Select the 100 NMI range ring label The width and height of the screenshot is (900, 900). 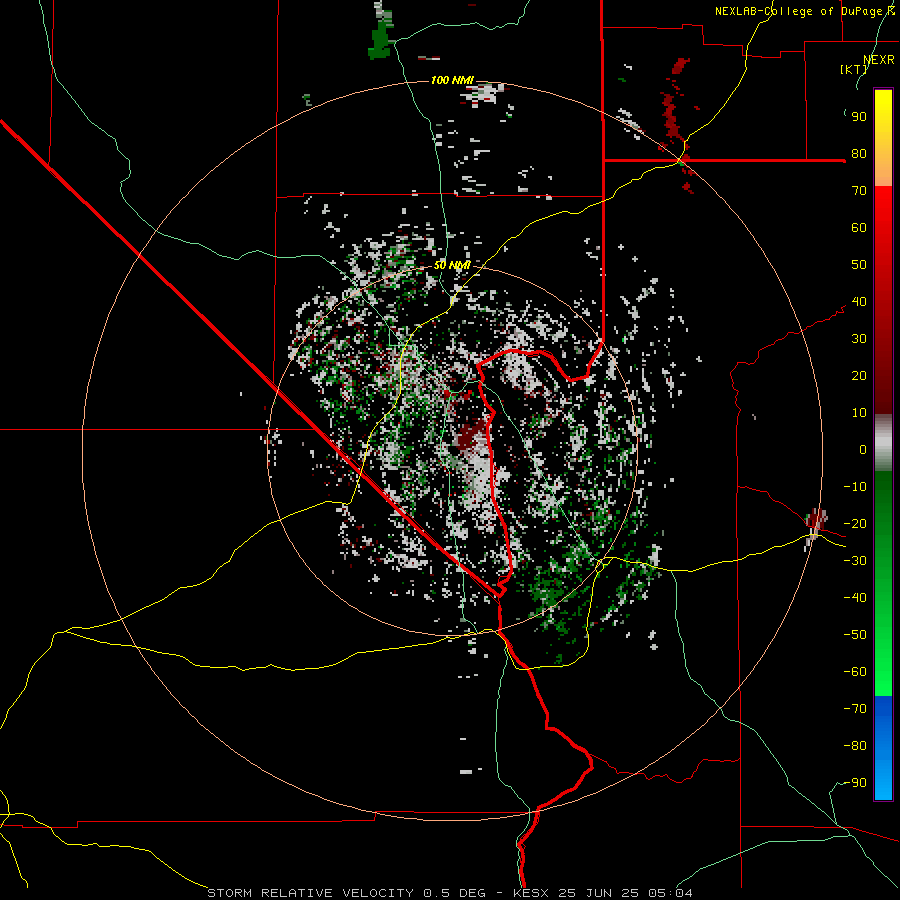(452, 80)
